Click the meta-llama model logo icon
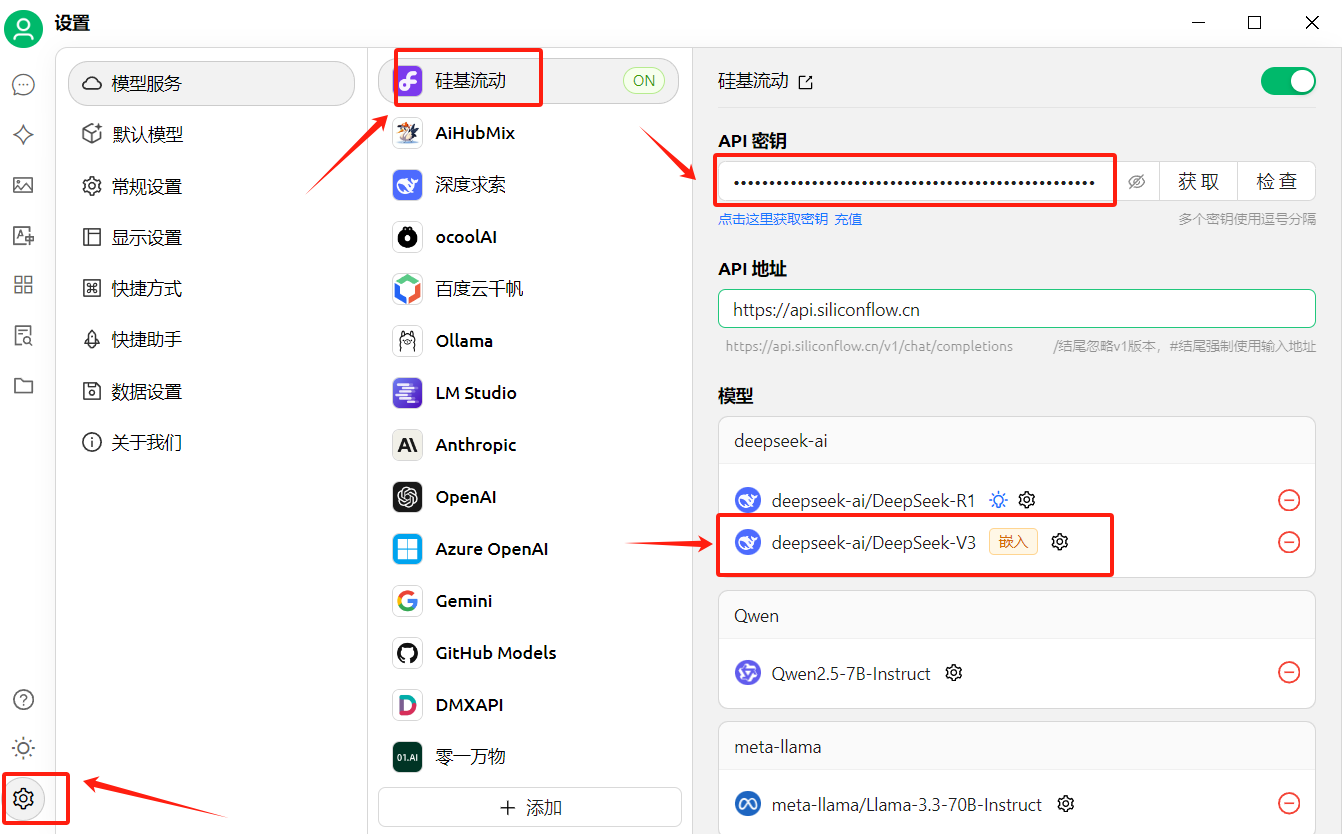Viewport: 1342px width, 834px height. click(x=748, y=804)
